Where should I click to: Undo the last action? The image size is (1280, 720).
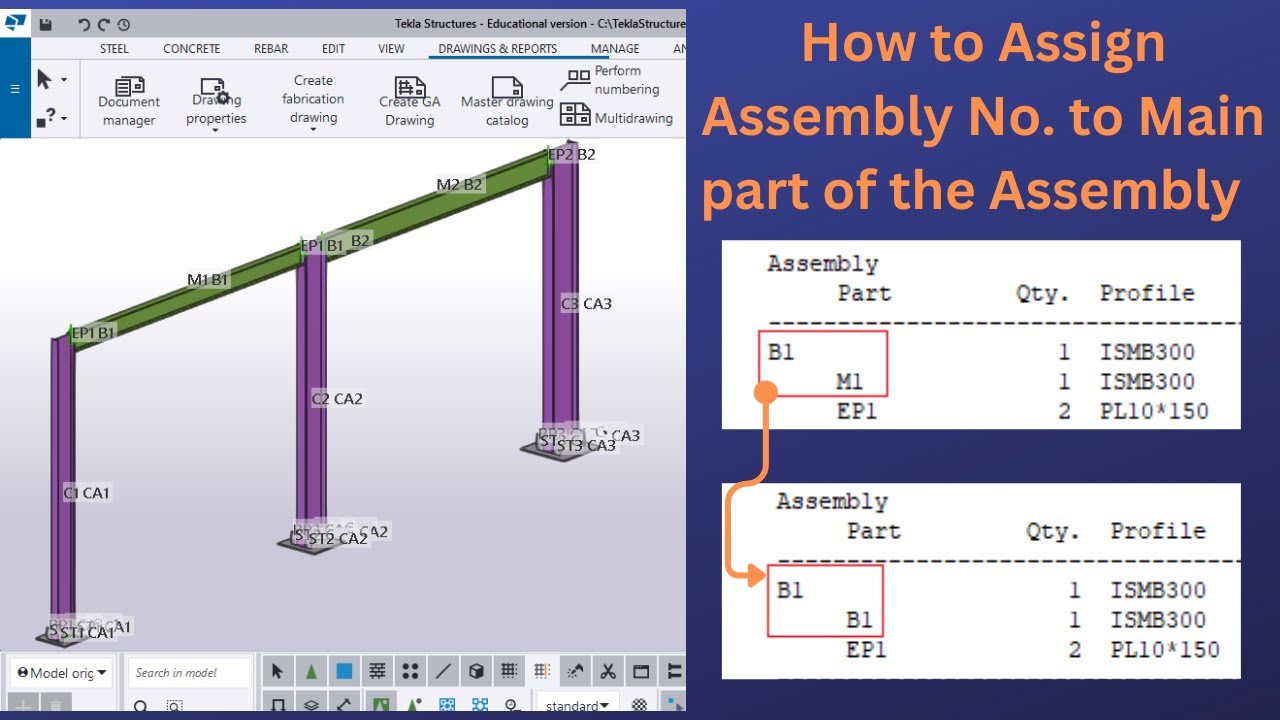tap(84, 24)
